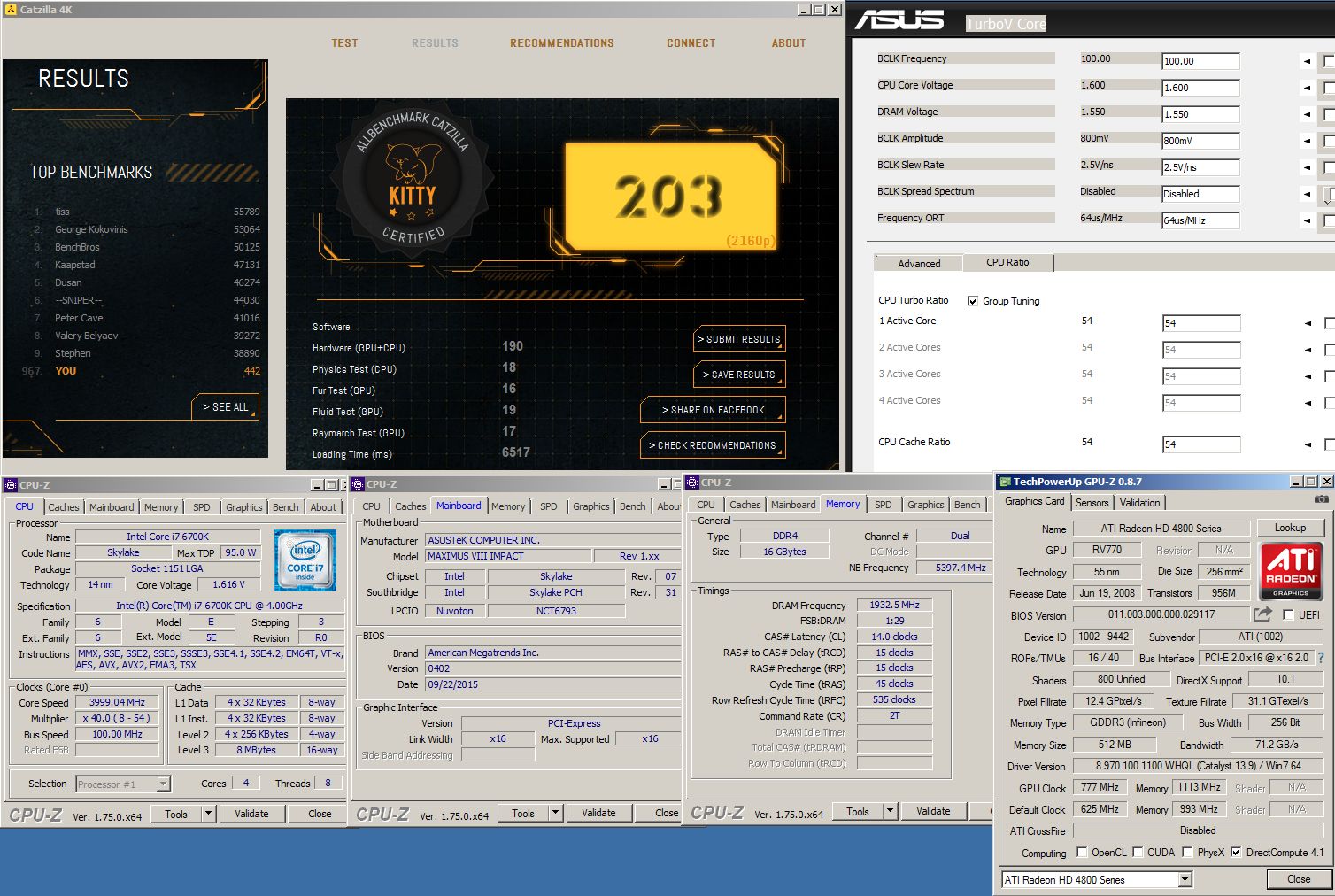Toggle the PhysX computing checkbox
The width and height of the screenshot is (1335, 896).
pos(1187,853)
